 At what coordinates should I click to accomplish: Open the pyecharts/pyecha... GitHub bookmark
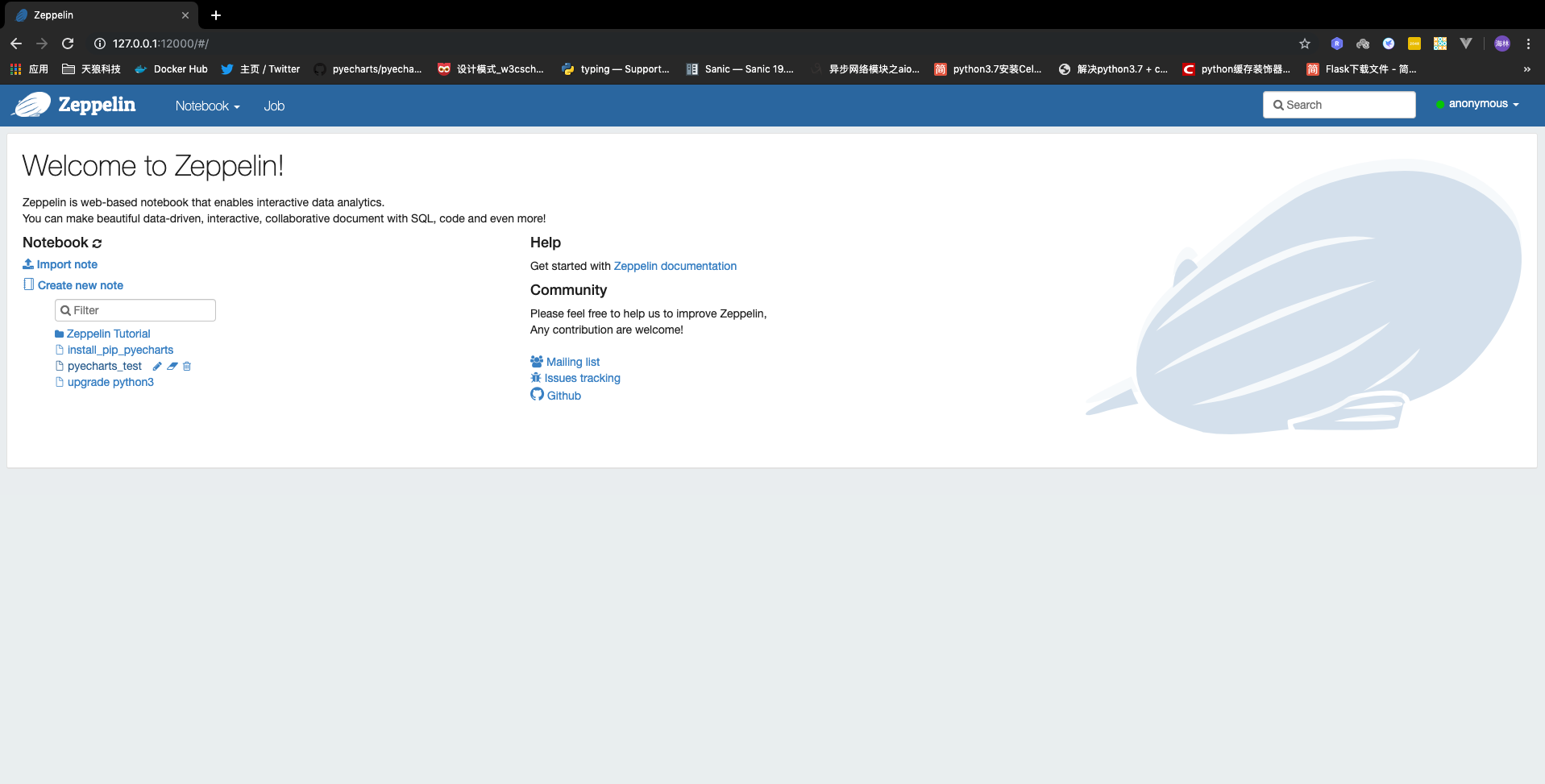coord(368,69)
